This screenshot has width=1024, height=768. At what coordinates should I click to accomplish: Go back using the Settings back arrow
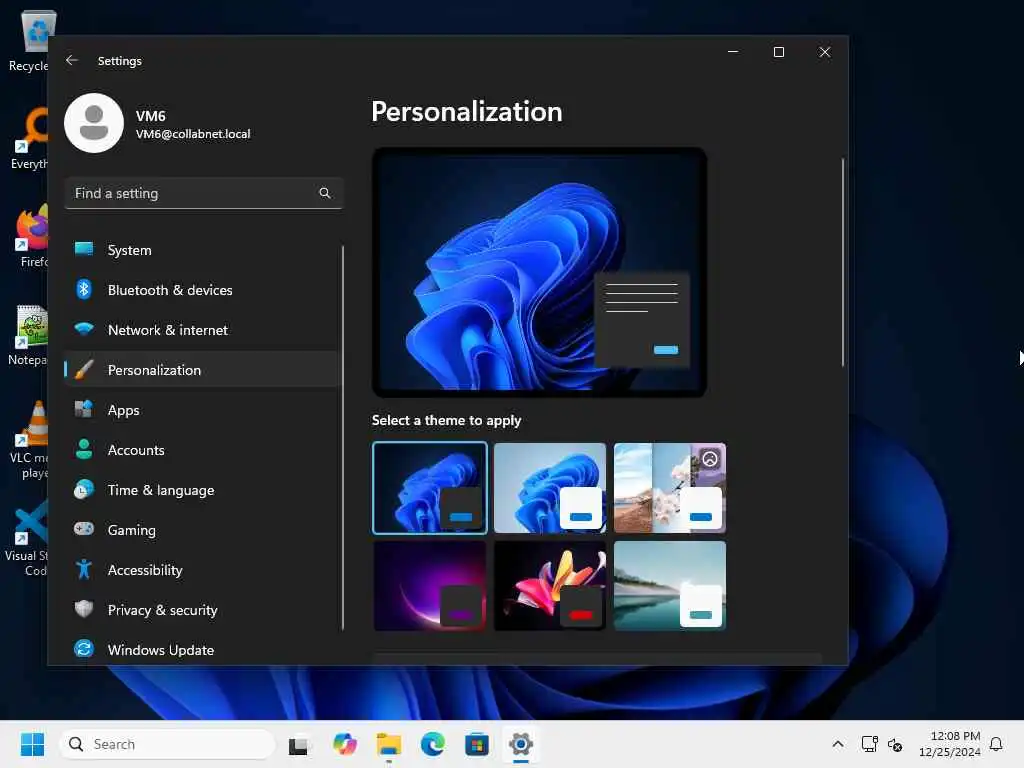point(72,60)
